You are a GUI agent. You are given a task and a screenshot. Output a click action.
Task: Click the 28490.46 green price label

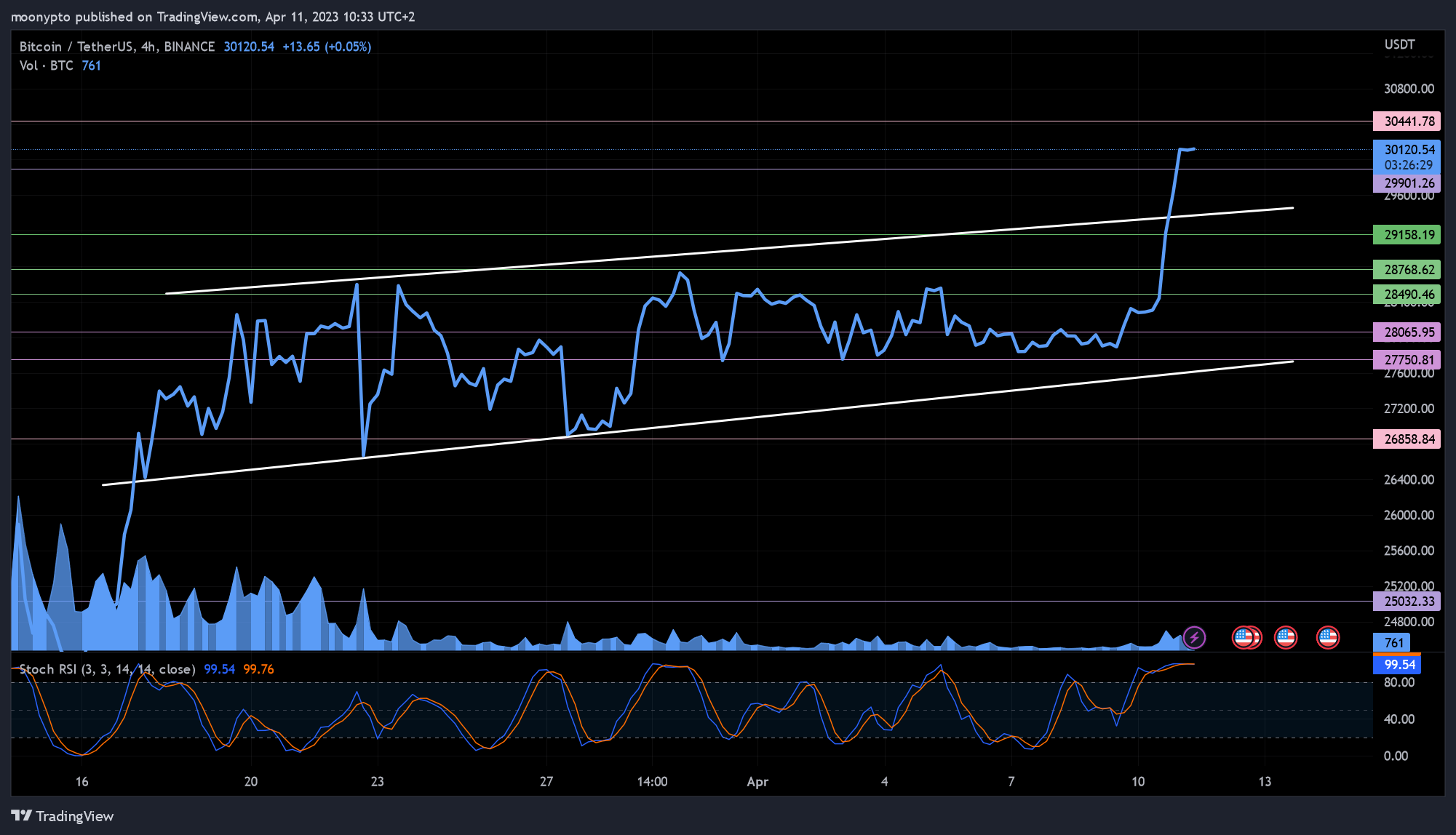coord(1407,295)
